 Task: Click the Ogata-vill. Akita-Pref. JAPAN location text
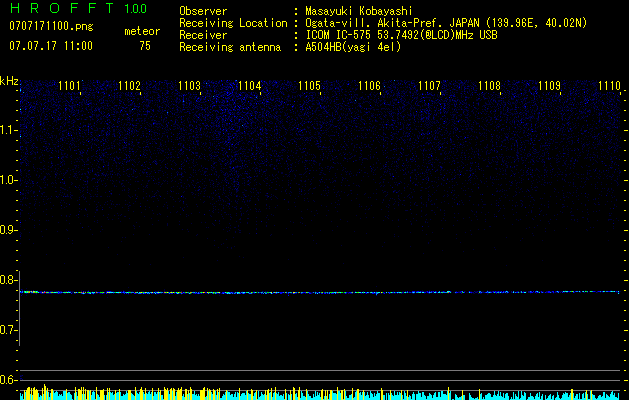446,24
